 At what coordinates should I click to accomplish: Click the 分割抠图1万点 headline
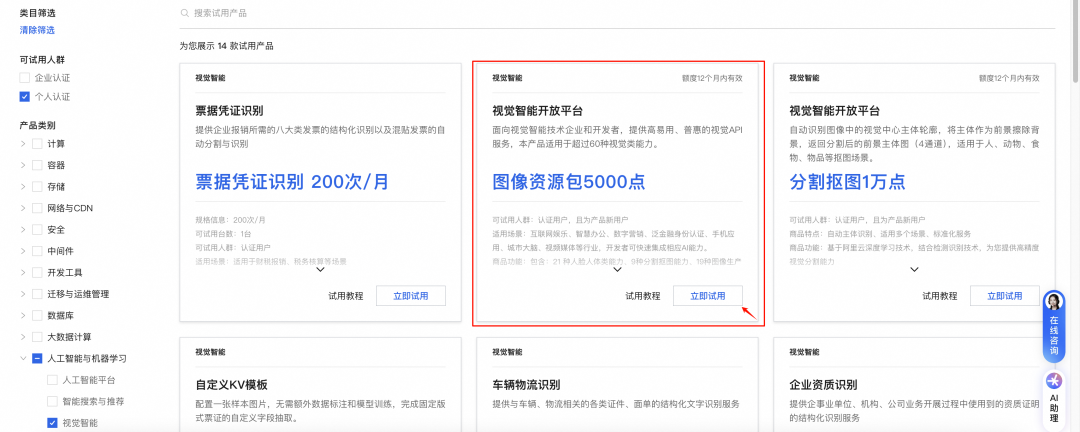847,182
